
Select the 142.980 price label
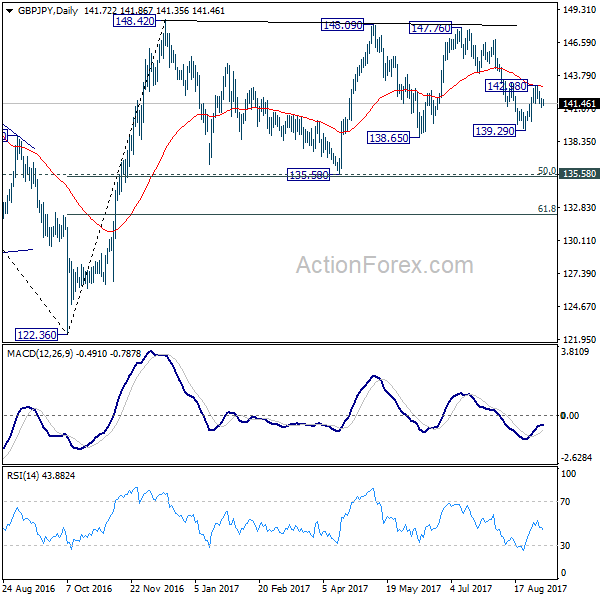506,86
